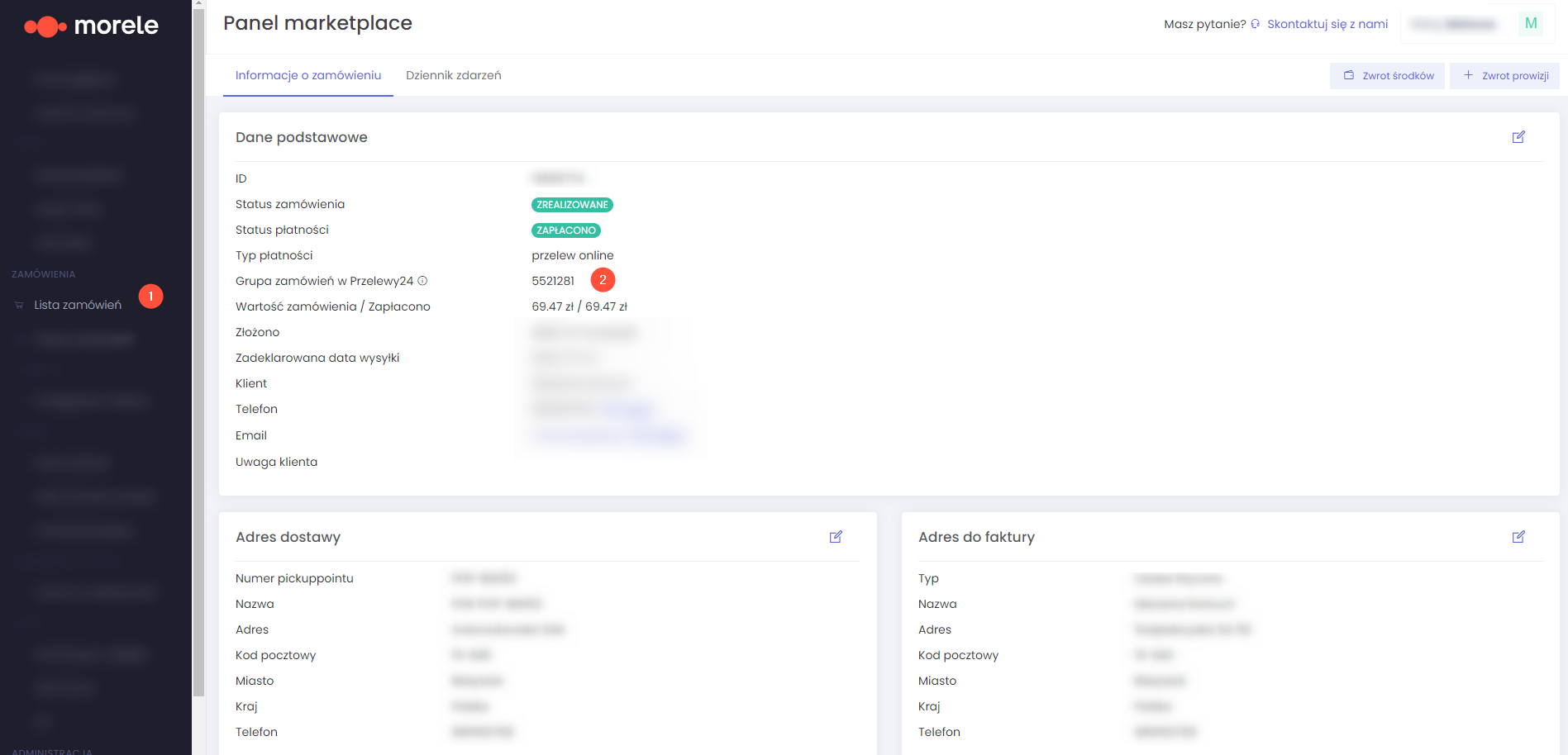Click the headset support icon

pyautogui.click(x=1256, y=24)
